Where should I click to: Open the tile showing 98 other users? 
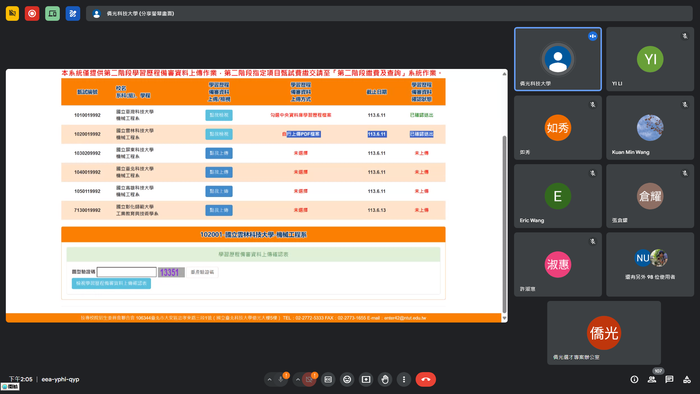click(x=650, y=264)
